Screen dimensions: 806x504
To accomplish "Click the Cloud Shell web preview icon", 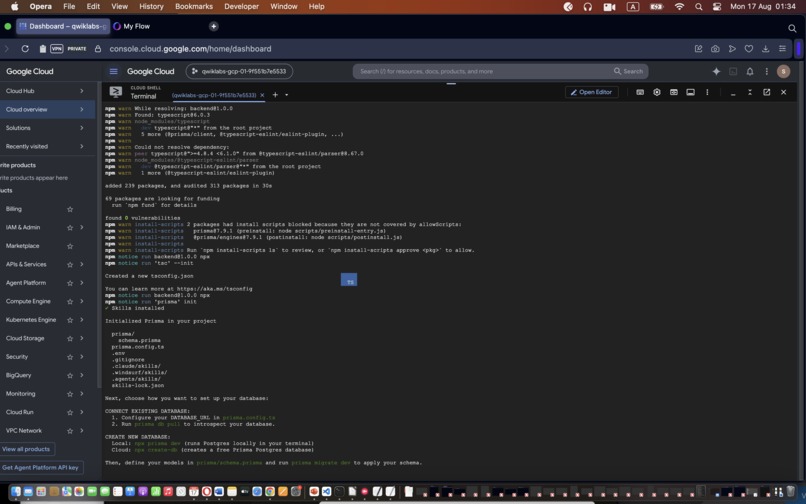I will 673,92.
